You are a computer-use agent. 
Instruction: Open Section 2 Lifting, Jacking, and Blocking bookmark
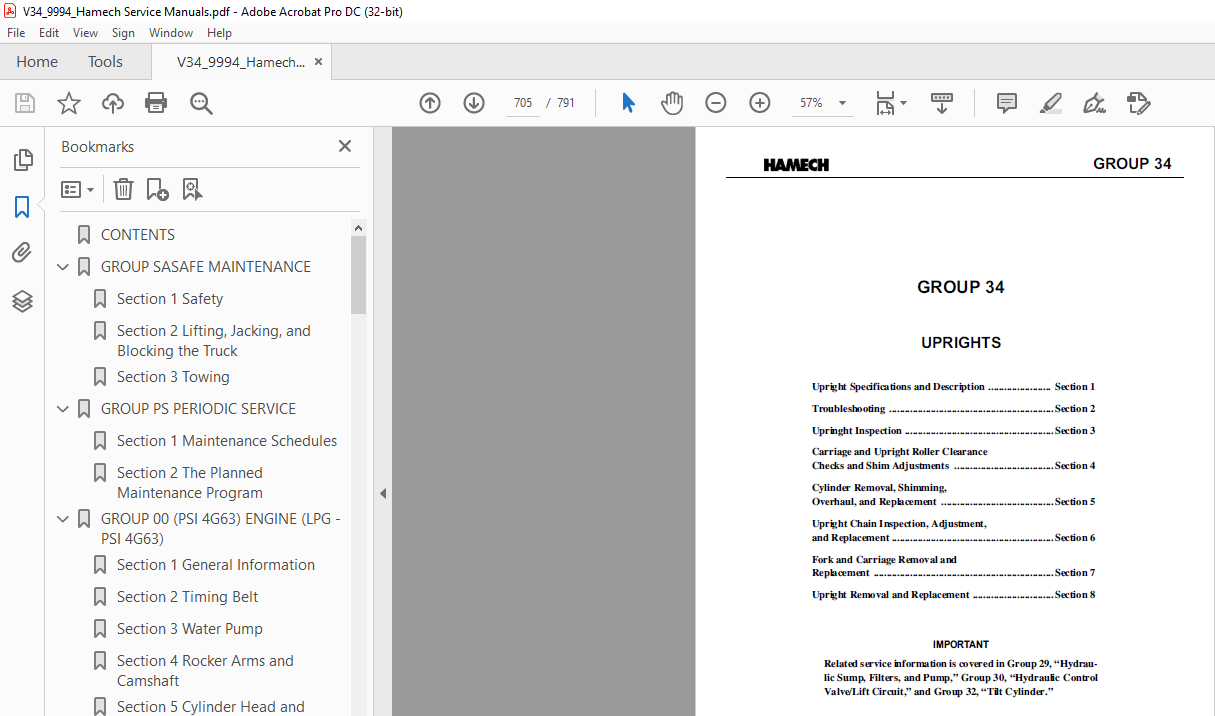tap(214, 341)
